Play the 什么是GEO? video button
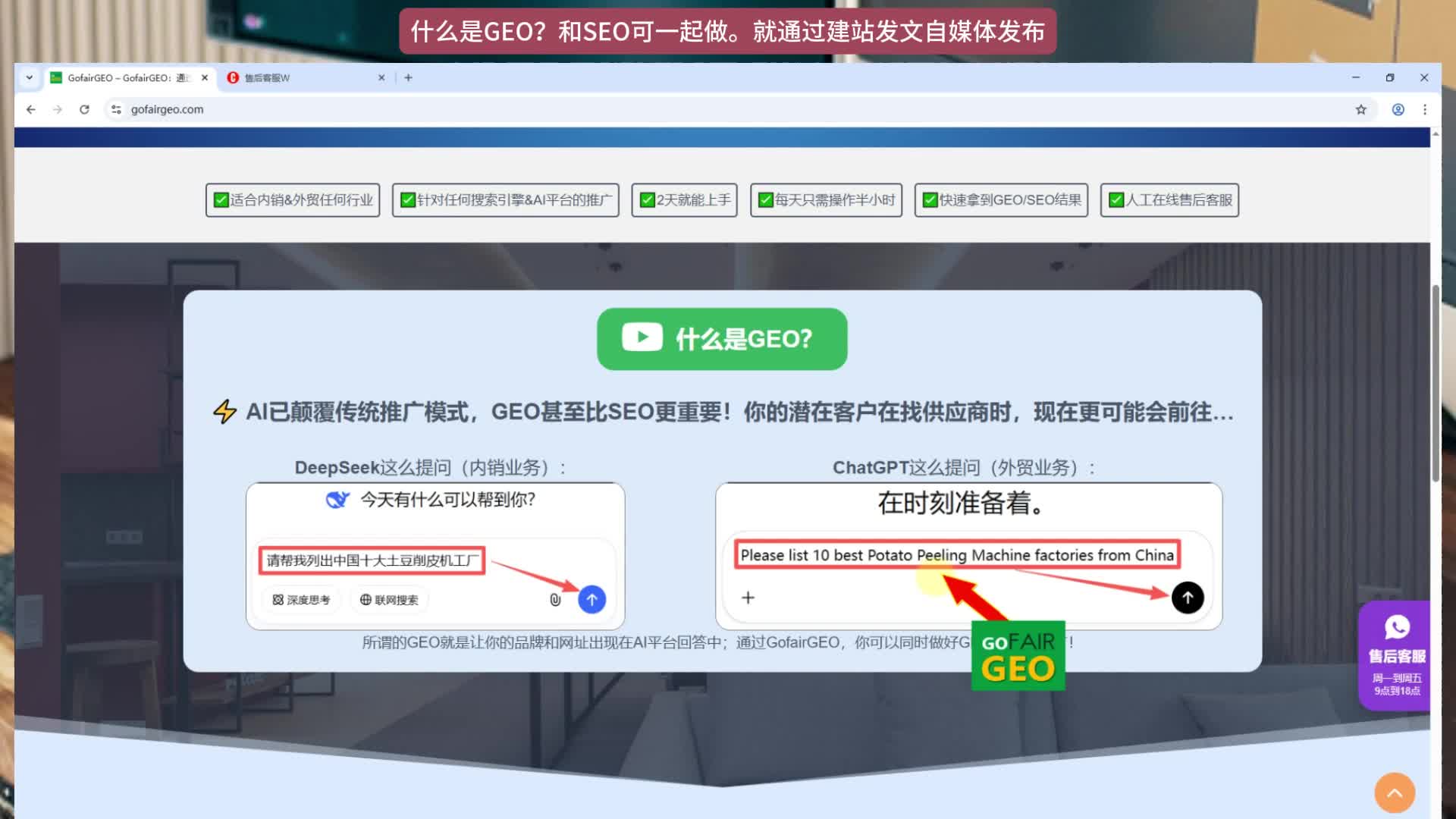This screenshot has height=819, width=1456. 721,338
